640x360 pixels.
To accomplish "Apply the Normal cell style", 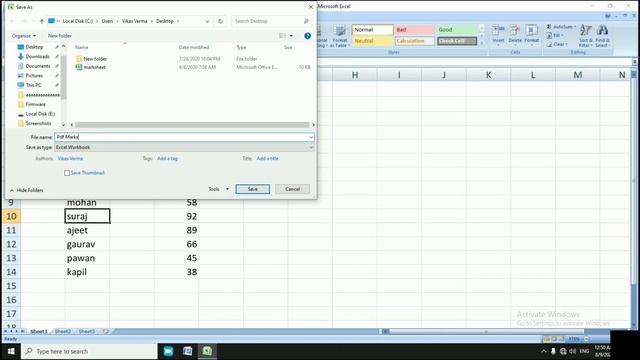I will point(372,30).
